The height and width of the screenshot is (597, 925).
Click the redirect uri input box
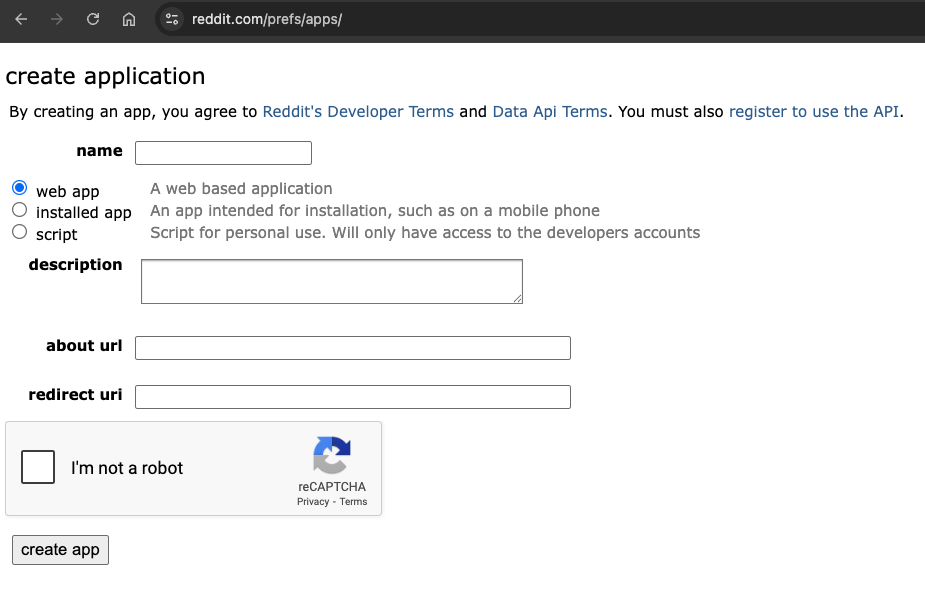coord(352,397)
